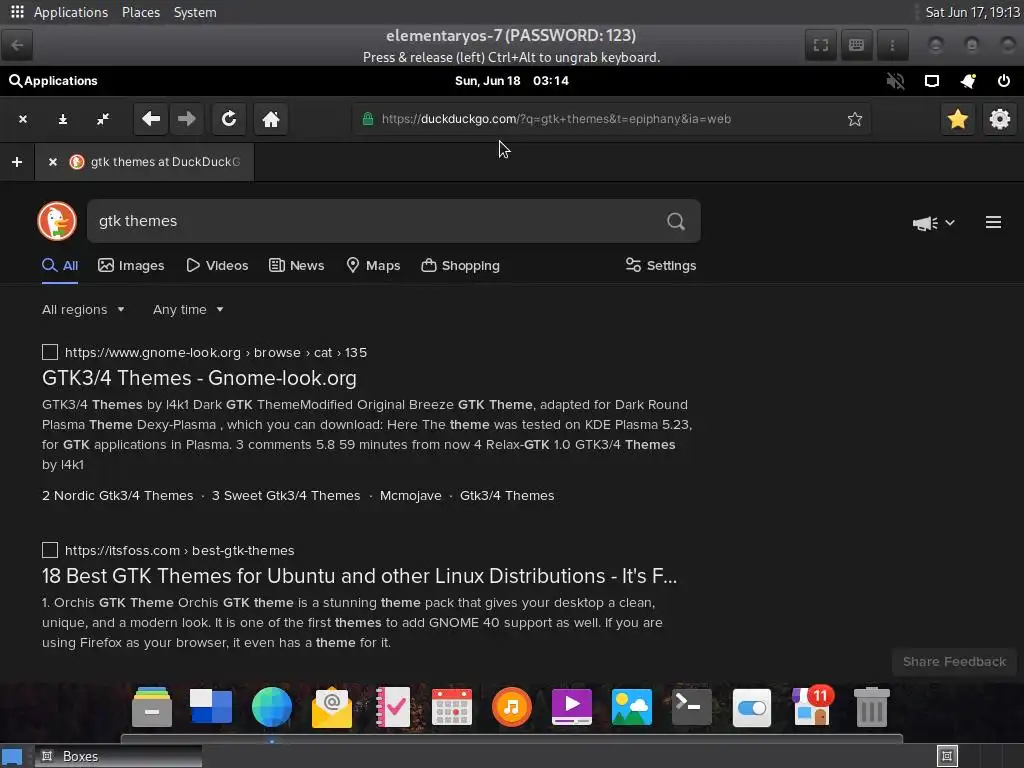Open Calendar from the dock
The image size is (1024, 768).
coord(452,707)
